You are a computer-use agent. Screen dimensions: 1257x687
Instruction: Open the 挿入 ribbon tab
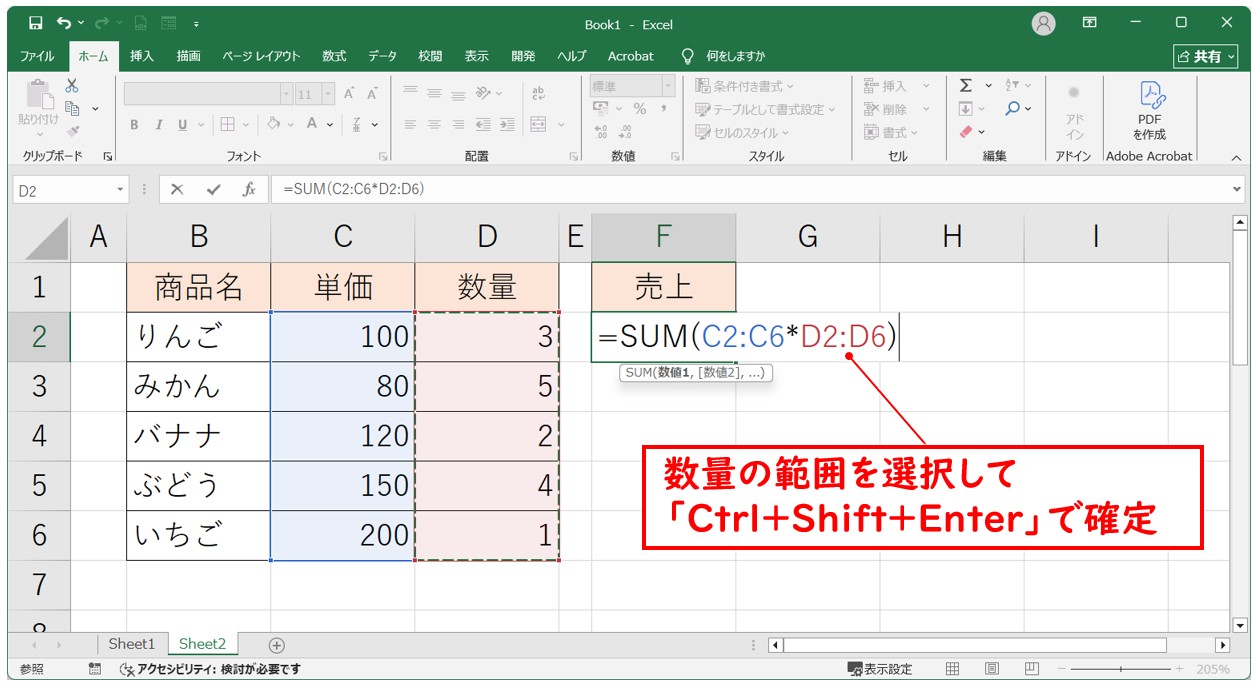[142, 56]
